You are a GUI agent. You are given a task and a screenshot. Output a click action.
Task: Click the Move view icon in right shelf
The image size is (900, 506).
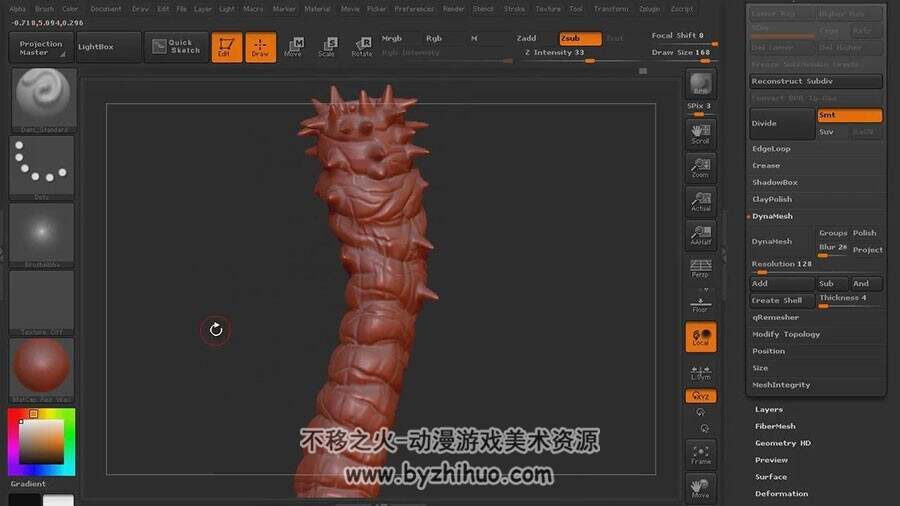[x=700, y=488]
